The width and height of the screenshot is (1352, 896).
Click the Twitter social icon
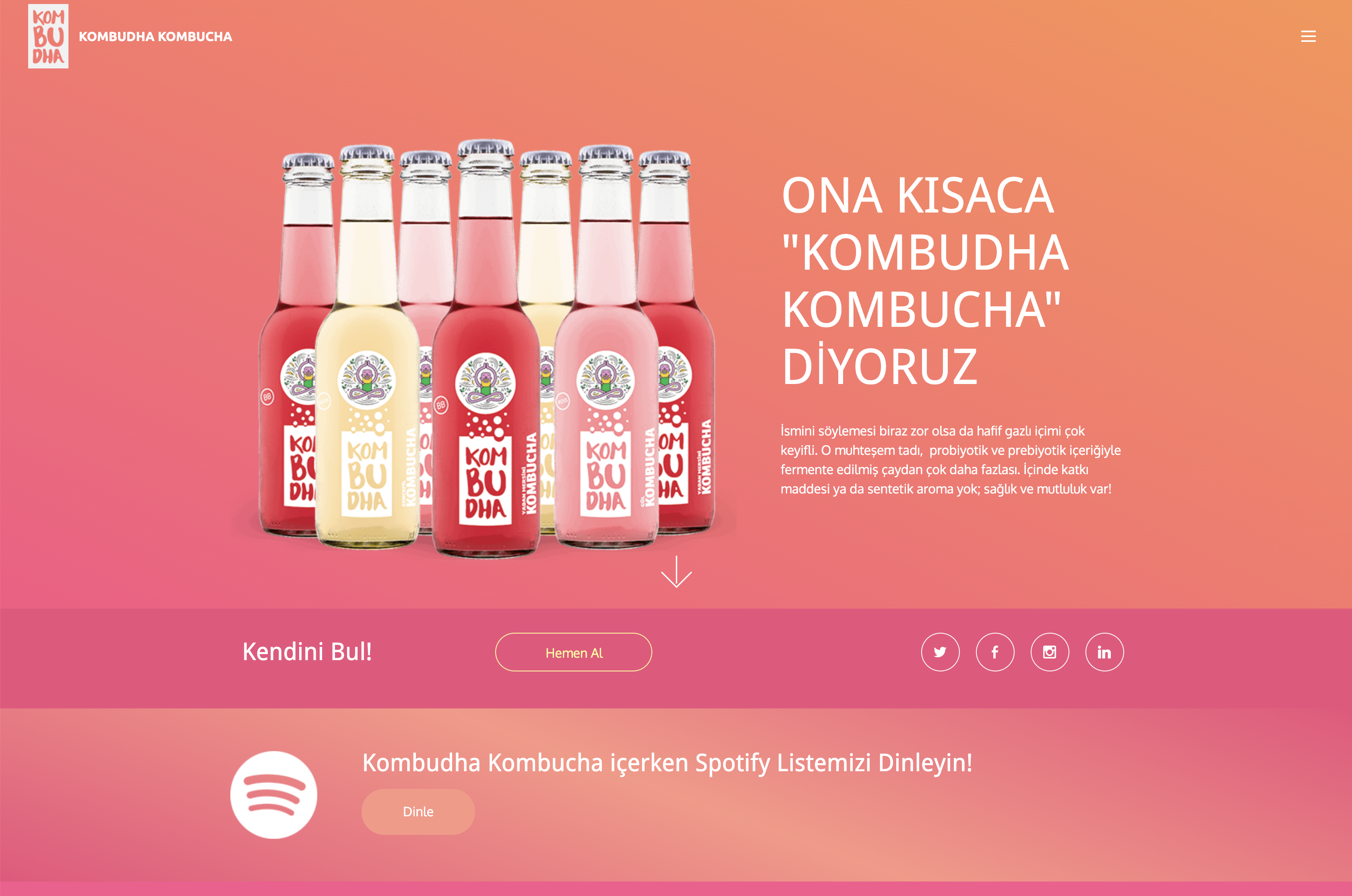point(940,652)
